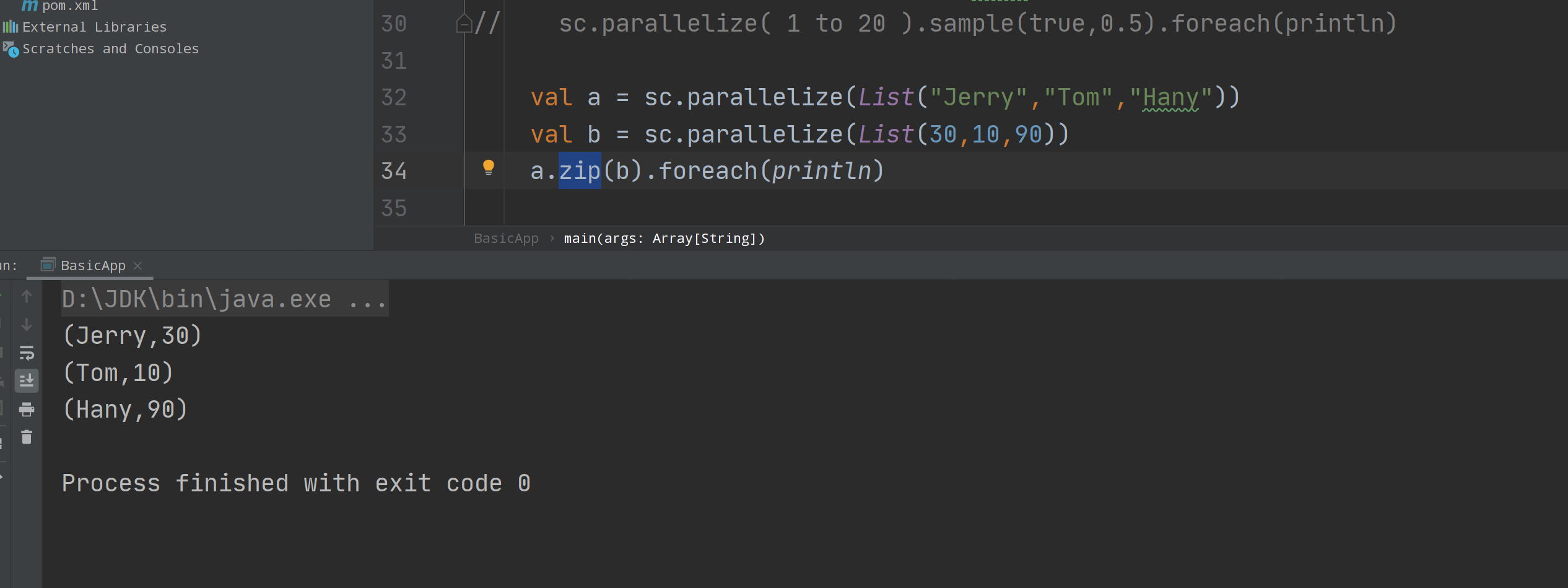Click the D:\JDK\bin\java.exe command line
1568x588 pixels.
224,299
